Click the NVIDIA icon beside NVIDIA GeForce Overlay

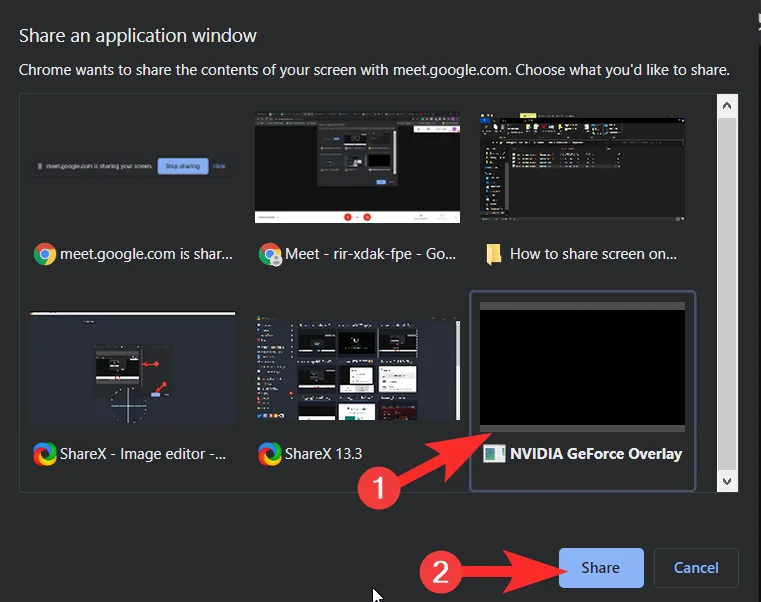(494, 454)
